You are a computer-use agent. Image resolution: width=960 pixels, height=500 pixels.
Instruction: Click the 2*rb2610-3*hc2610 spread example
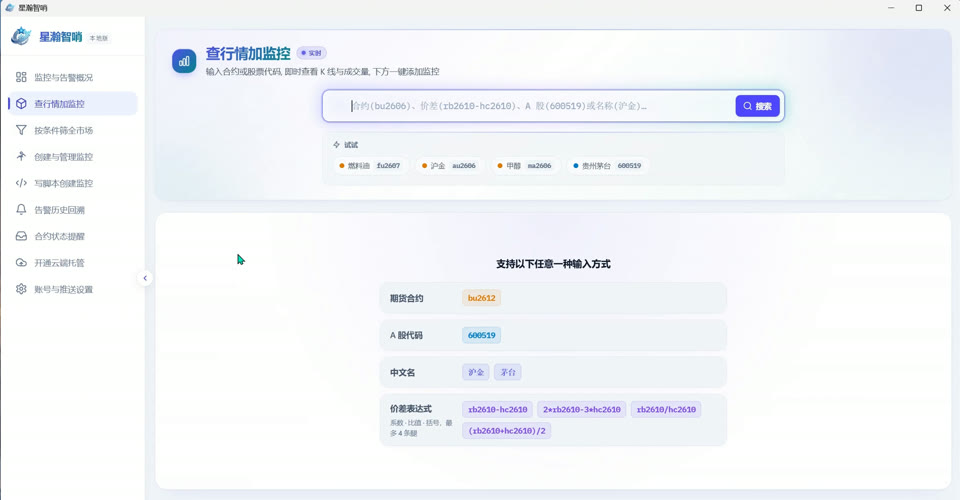click(582, 409)
